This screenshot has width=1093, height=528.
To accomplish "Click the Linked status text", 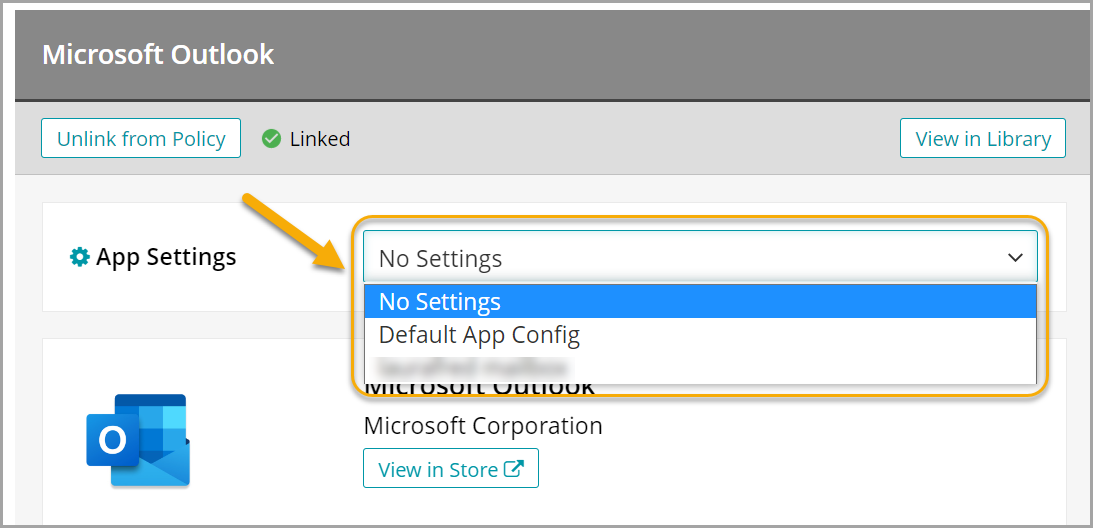I will point(320,139).
